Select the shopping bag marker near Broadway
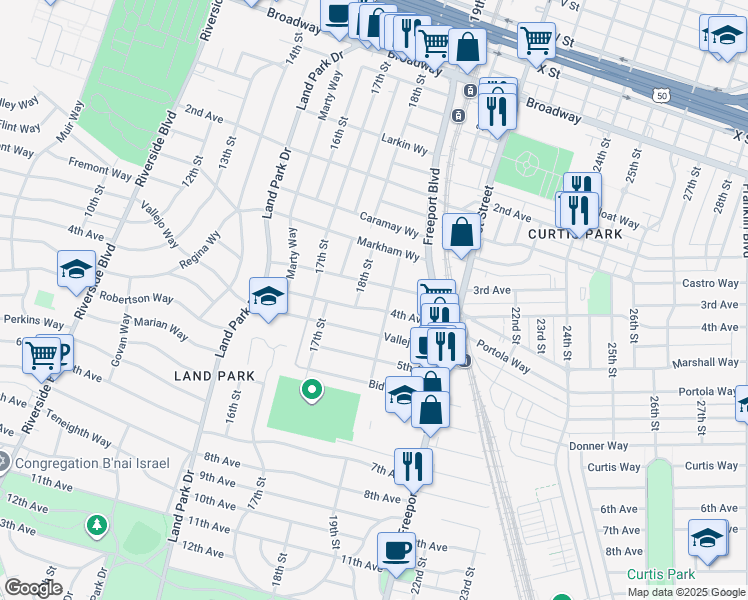The height and width of the screenshot is (600, 748). pyautogui.click(x=467, y=46)
